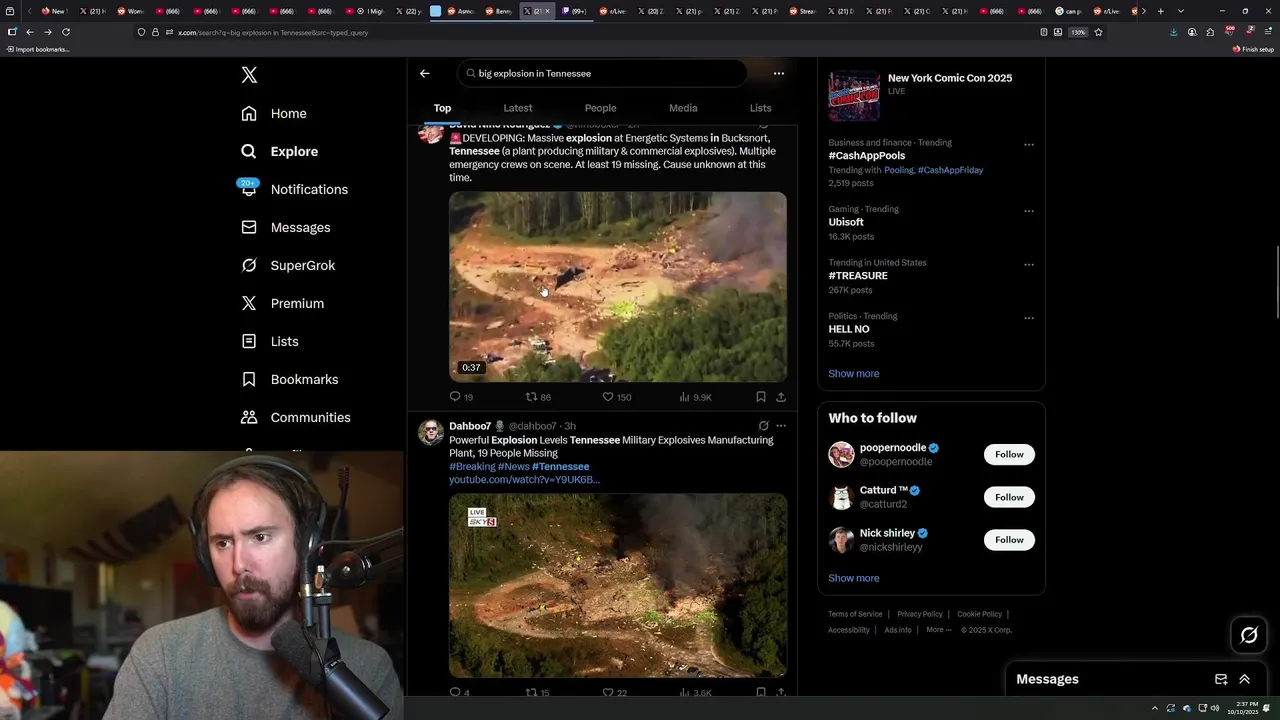Open more options for #TREASURE trend
This screenshot has height=720, width=1280.
click(x=1029, y=265)
